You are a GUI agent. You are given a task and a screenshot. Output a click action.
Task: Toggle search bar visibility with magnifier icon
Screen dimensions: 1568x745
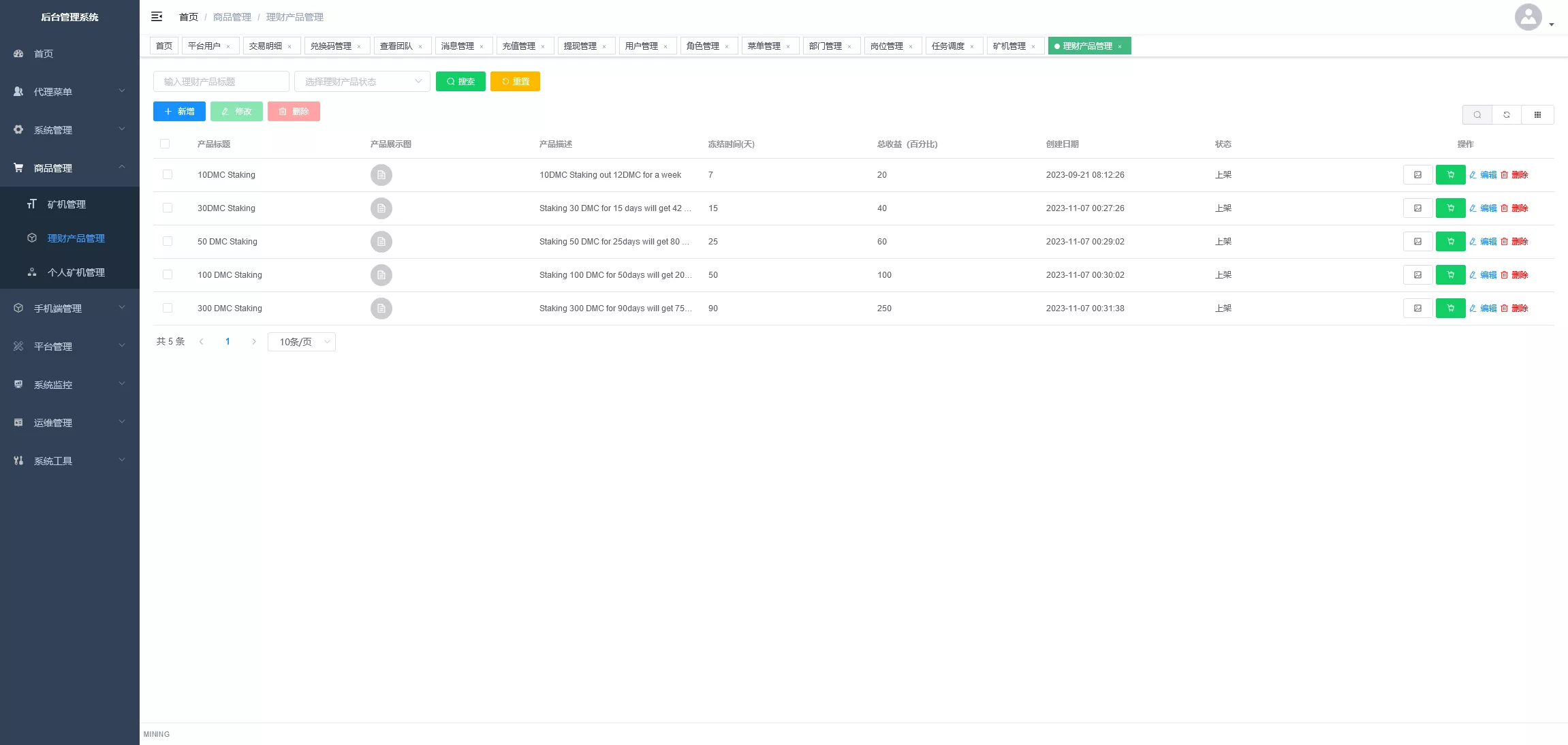1477,114
